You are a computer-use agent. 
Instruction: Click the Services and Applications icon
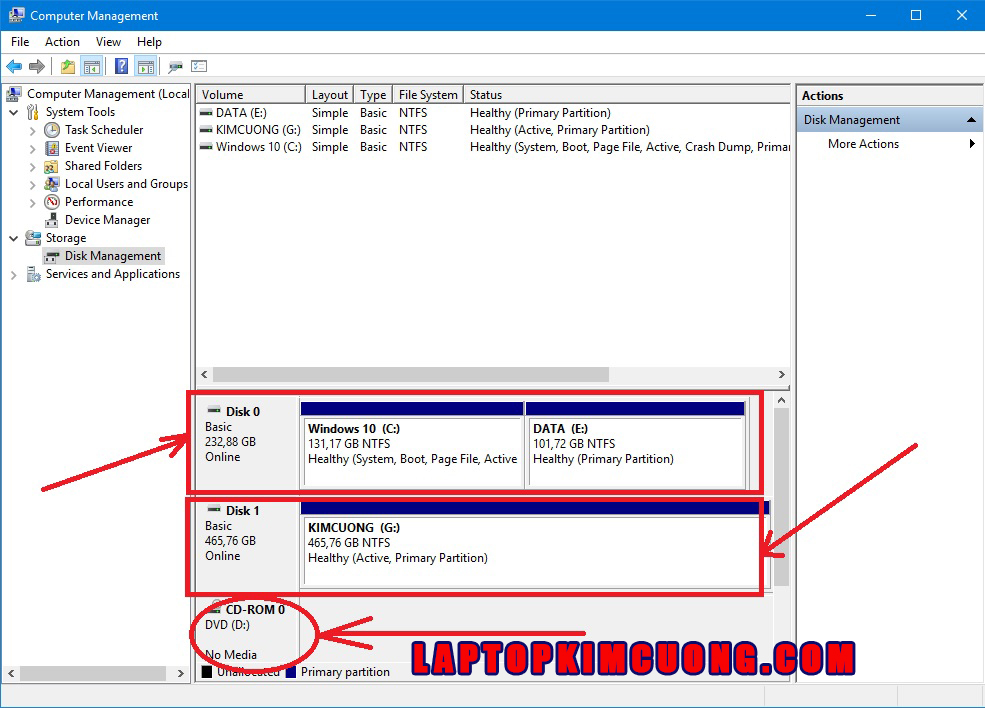(x=33, y=275)
